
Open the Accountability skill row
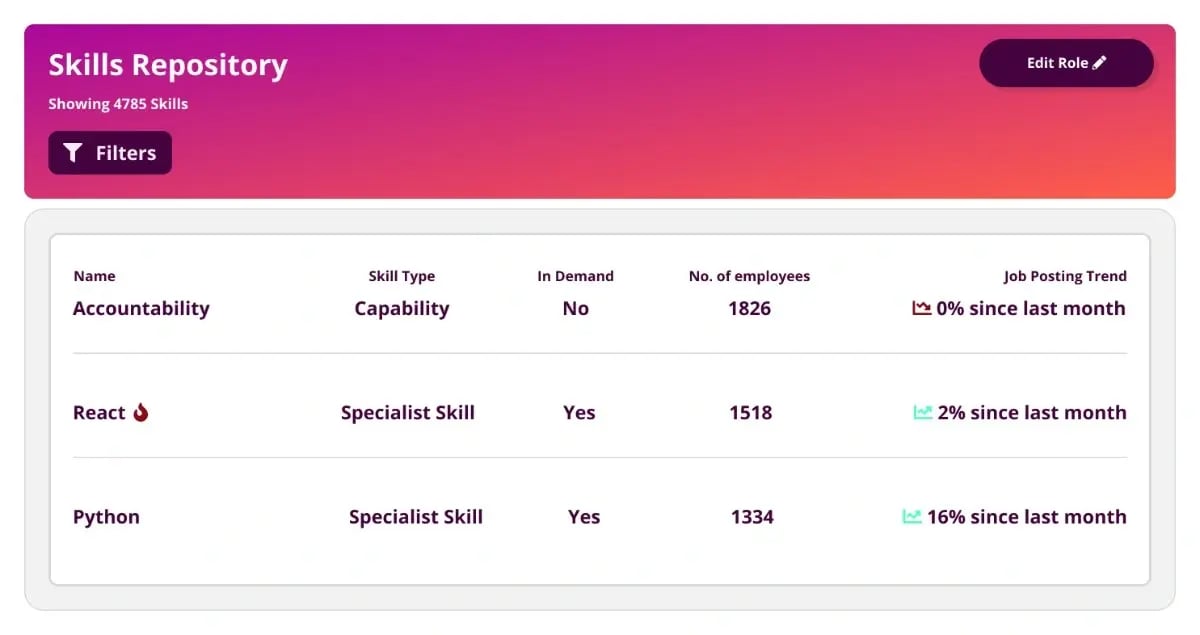(x=600, y=308)
